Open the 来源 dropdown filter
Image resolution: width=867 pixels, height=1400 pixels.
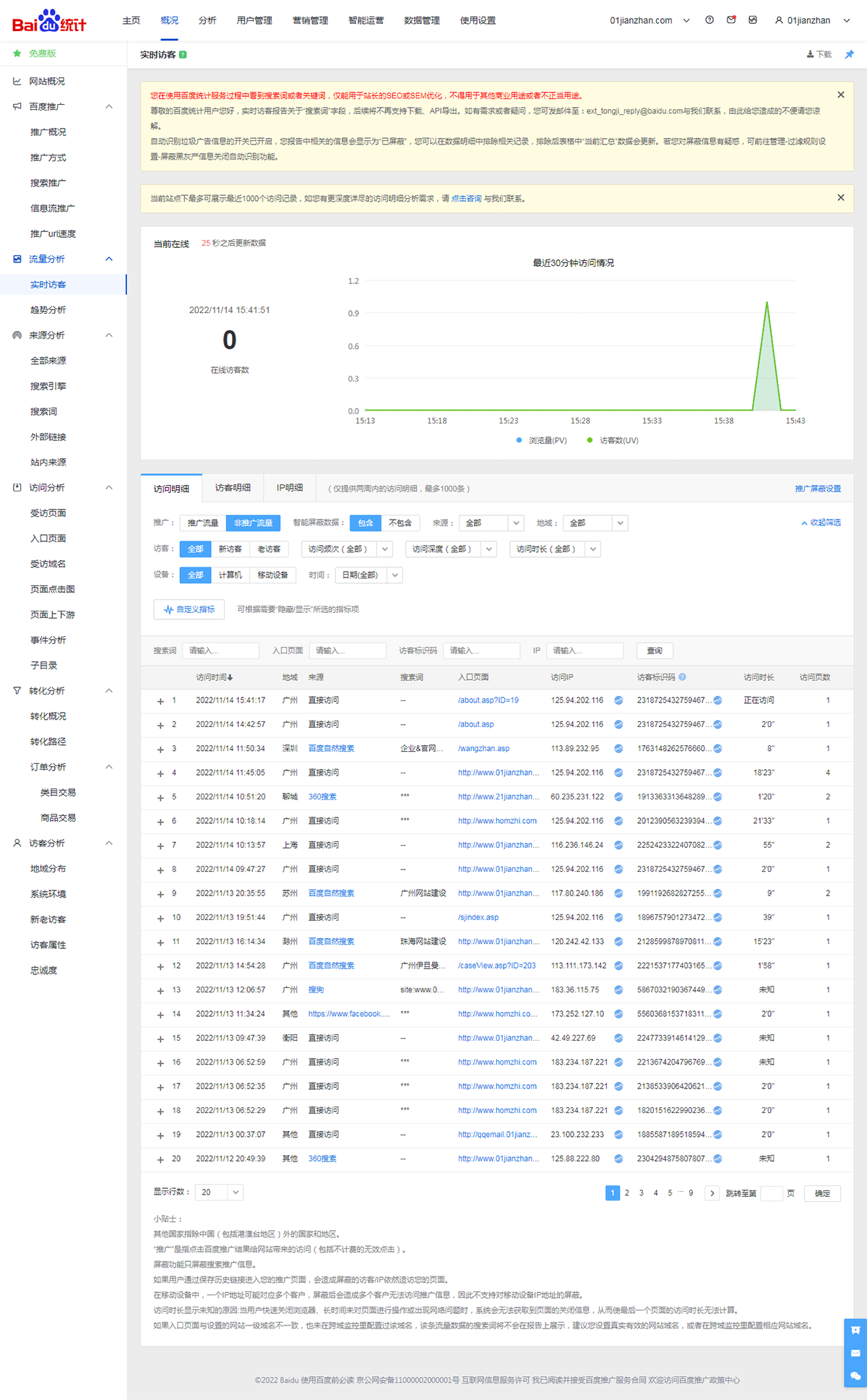point(491,523)
